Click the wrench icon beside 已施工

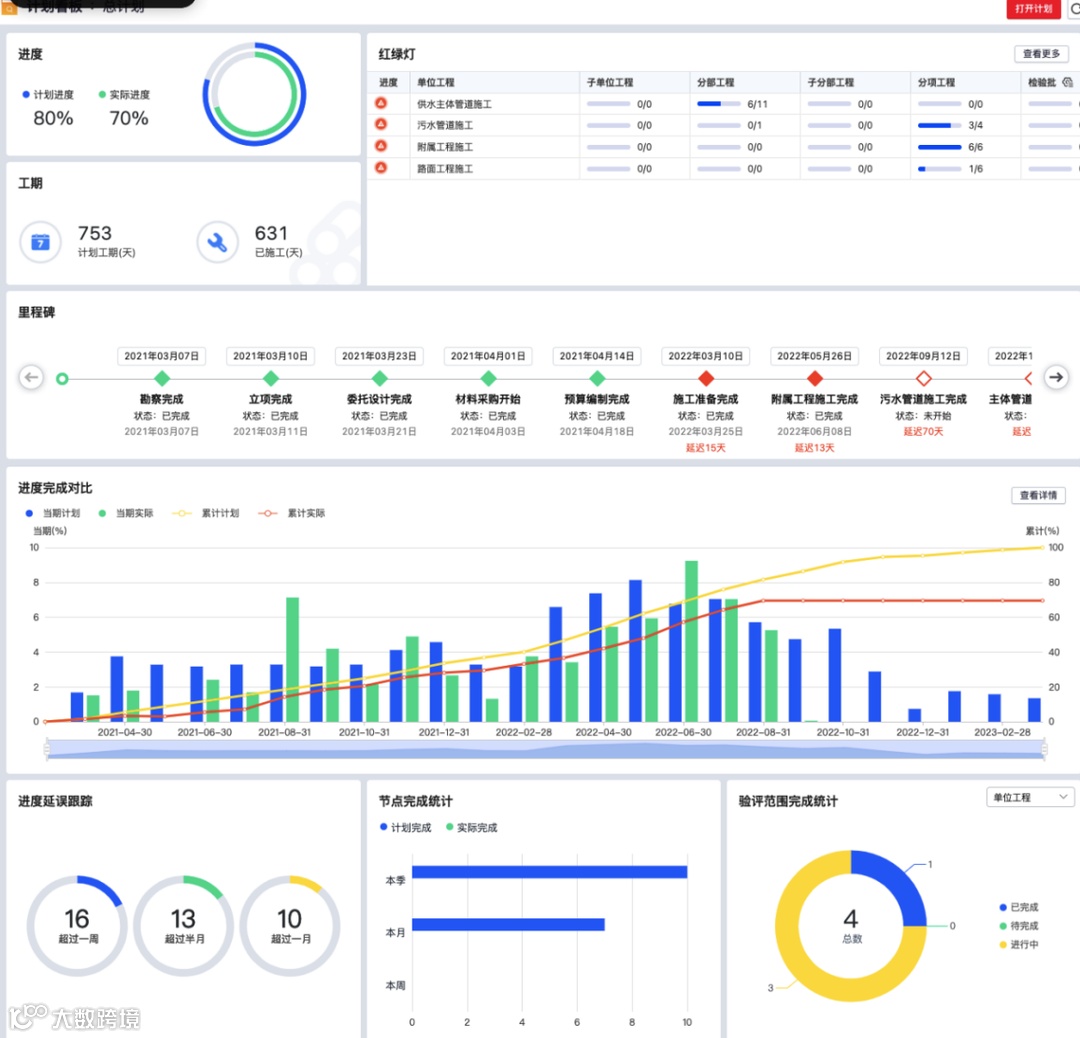tap(217, 242)
